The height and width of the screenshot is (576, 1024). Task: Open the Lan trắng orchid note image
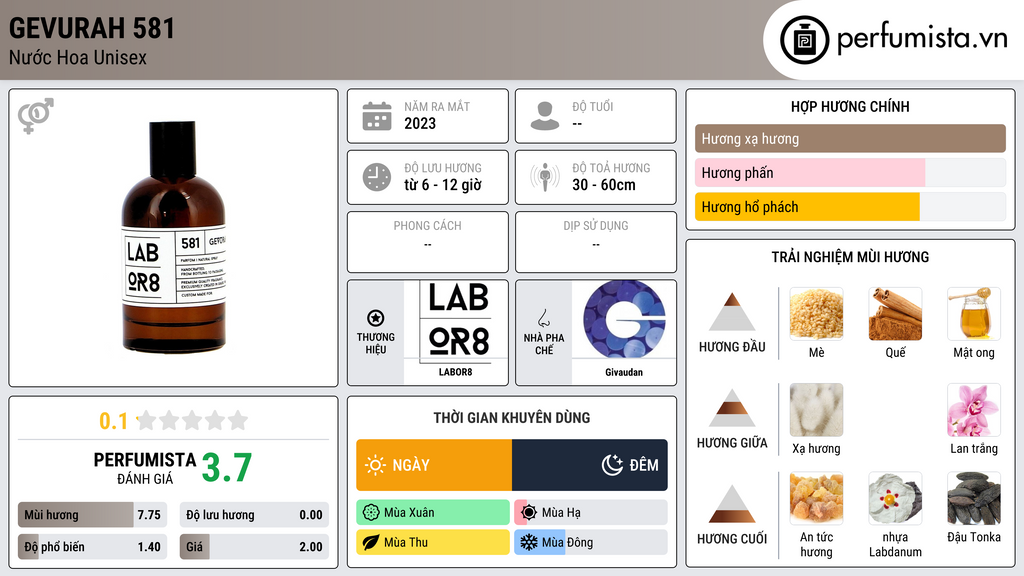tap(974, 410)
